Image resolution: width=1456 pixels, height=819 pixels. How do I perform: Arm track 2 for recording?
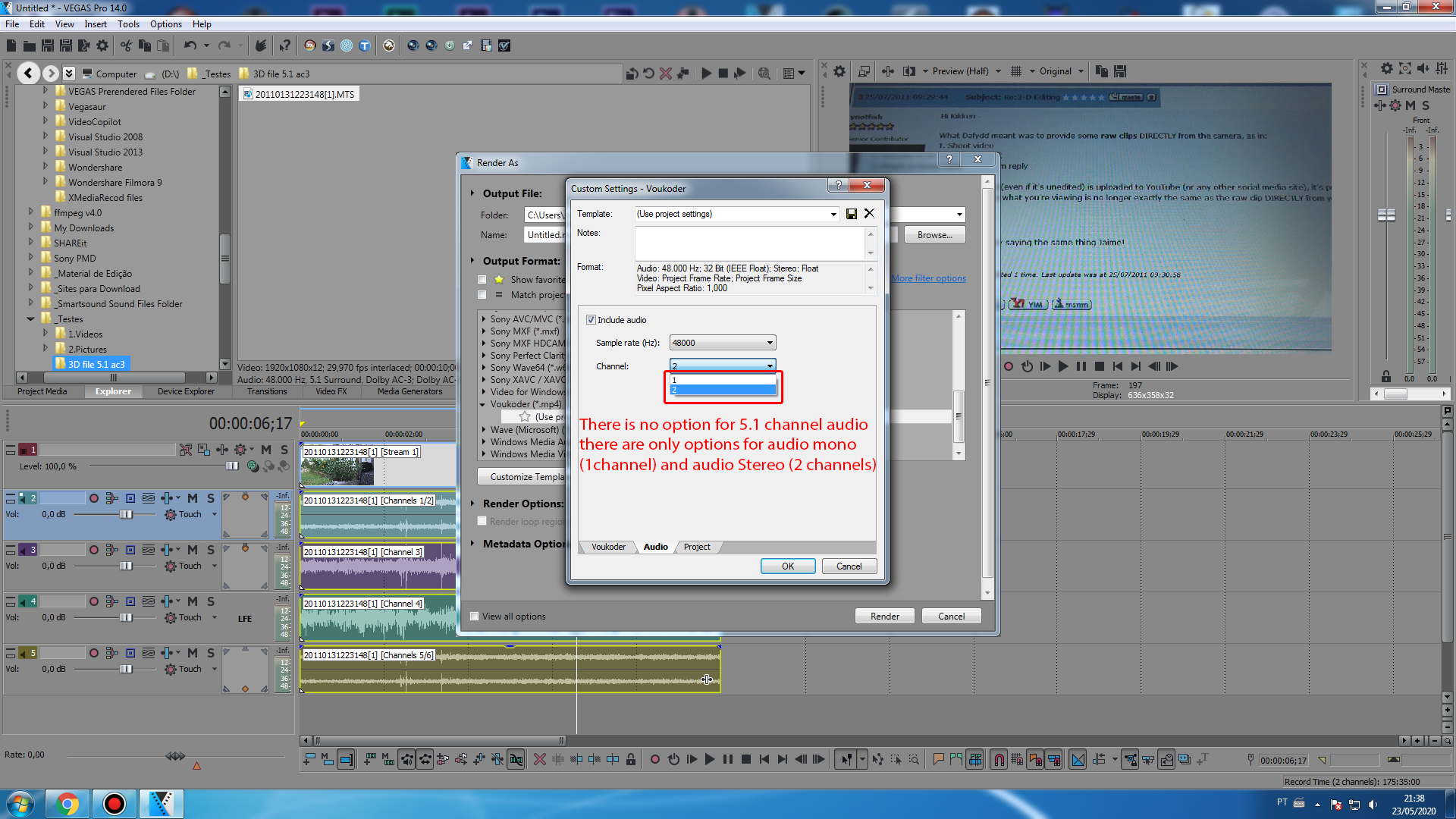(94, 498)
